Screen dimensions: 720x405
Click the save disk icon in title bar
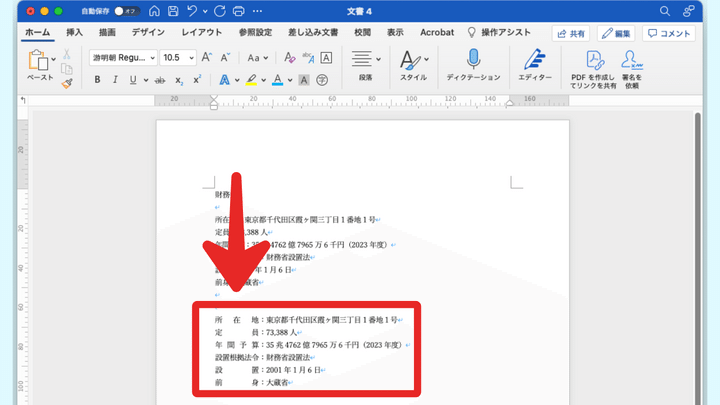click(174, 11)
